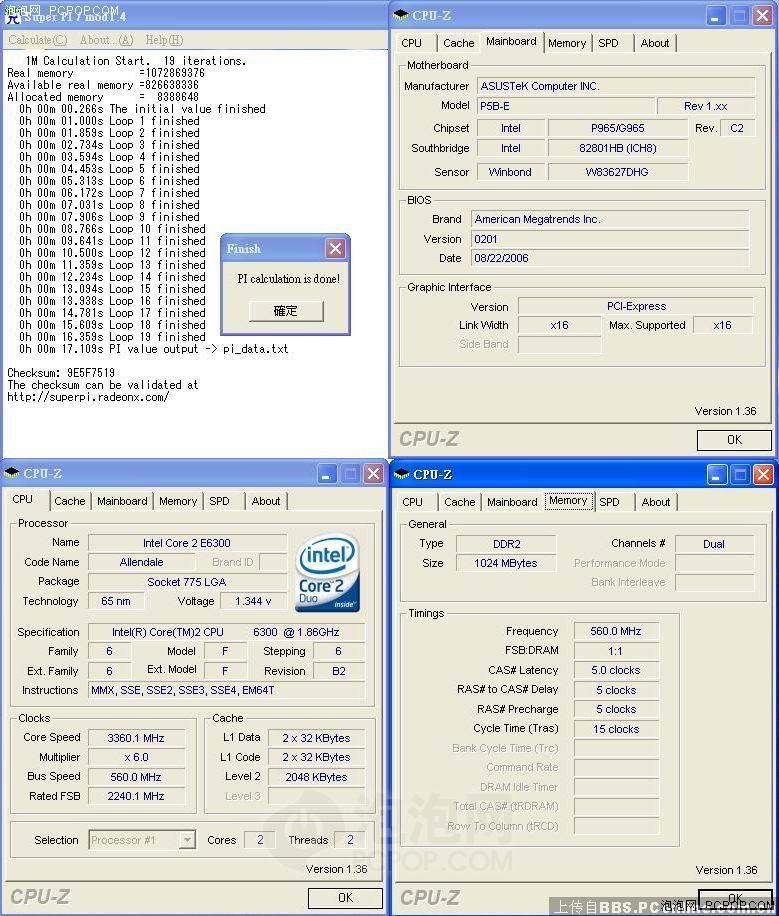
Task: Click OK in the Mainboard CPU-Z window
Action: (x=734, y=440)
